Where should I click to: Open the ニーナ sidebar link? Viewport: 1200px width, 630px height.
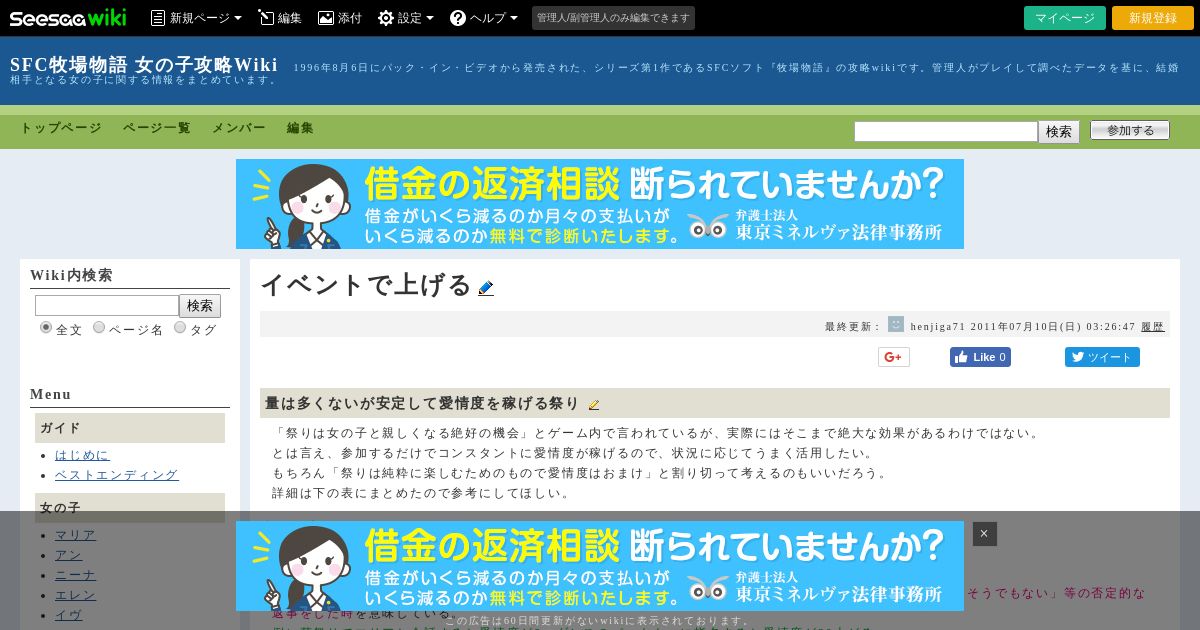[x=76, y=575]
